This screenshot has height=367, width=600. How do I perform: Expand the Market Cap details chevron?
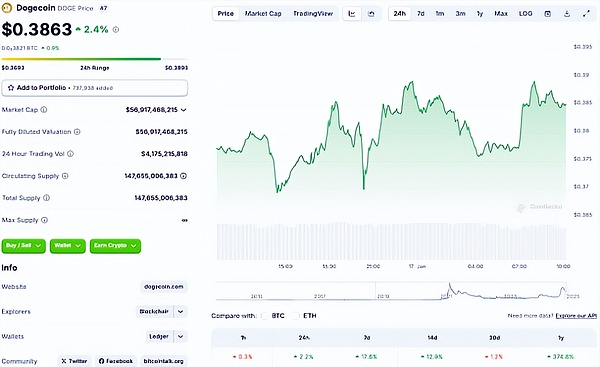coord(184,110)
